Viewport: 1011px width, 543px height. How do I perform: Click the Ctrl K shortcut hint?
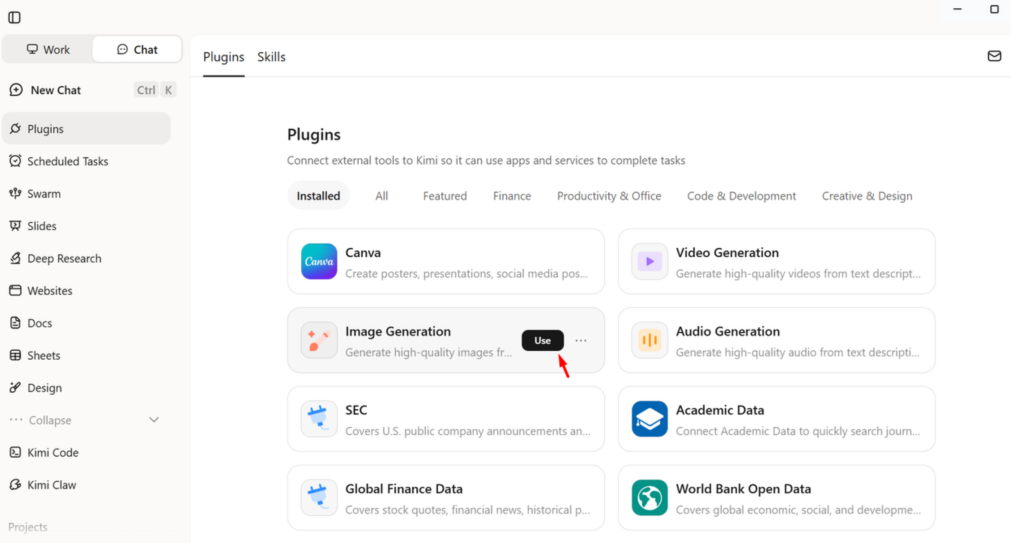[155, 90]
